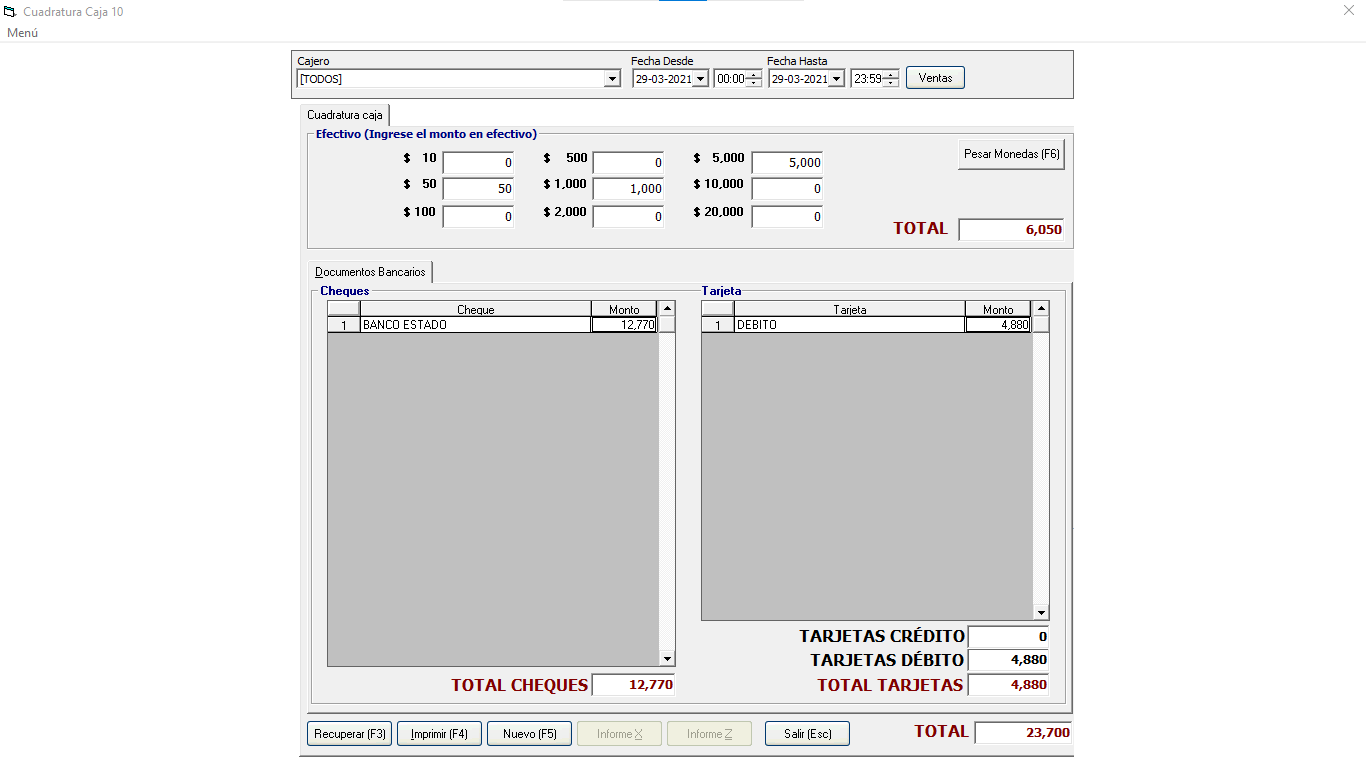The height and width of the screenshot is (768, 1366).
Task: Click the $ 10 amount field
Action: (478, 162)
